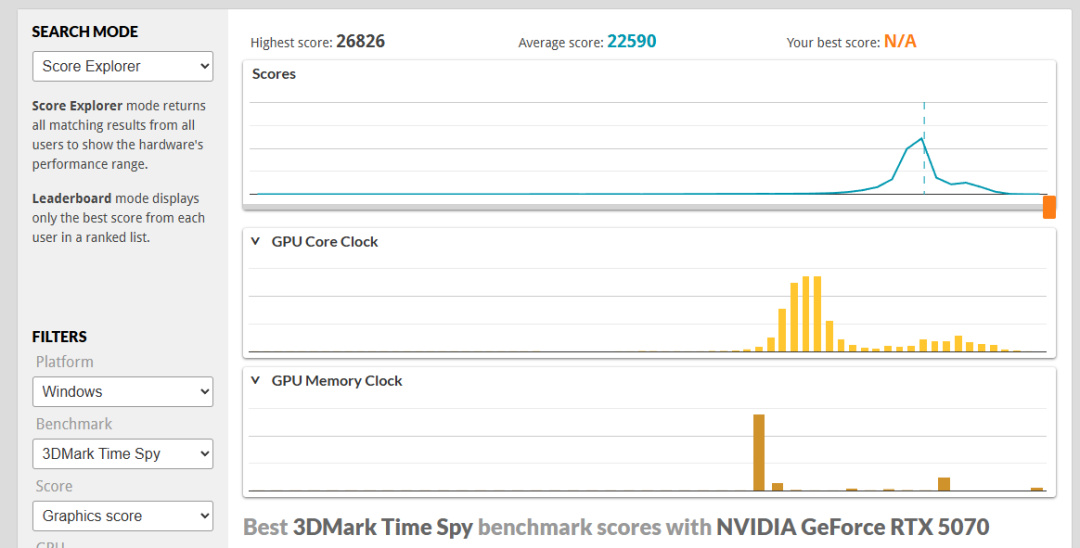Screen dimensions: 1080x548
Task: Click the gray track under Scores chart
Action: [x=640, y=207]
